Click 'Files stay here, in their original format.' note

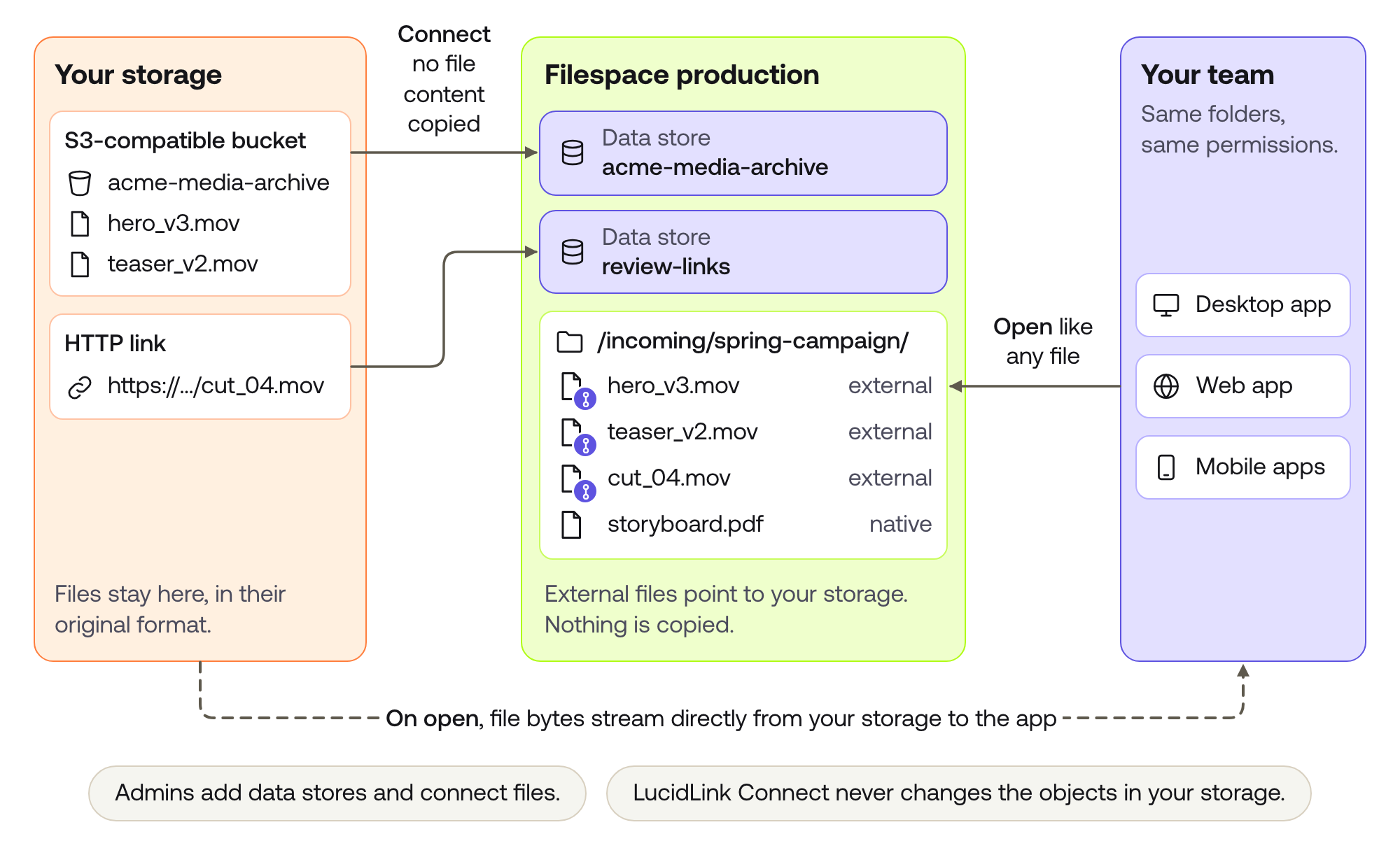(170, 609)
